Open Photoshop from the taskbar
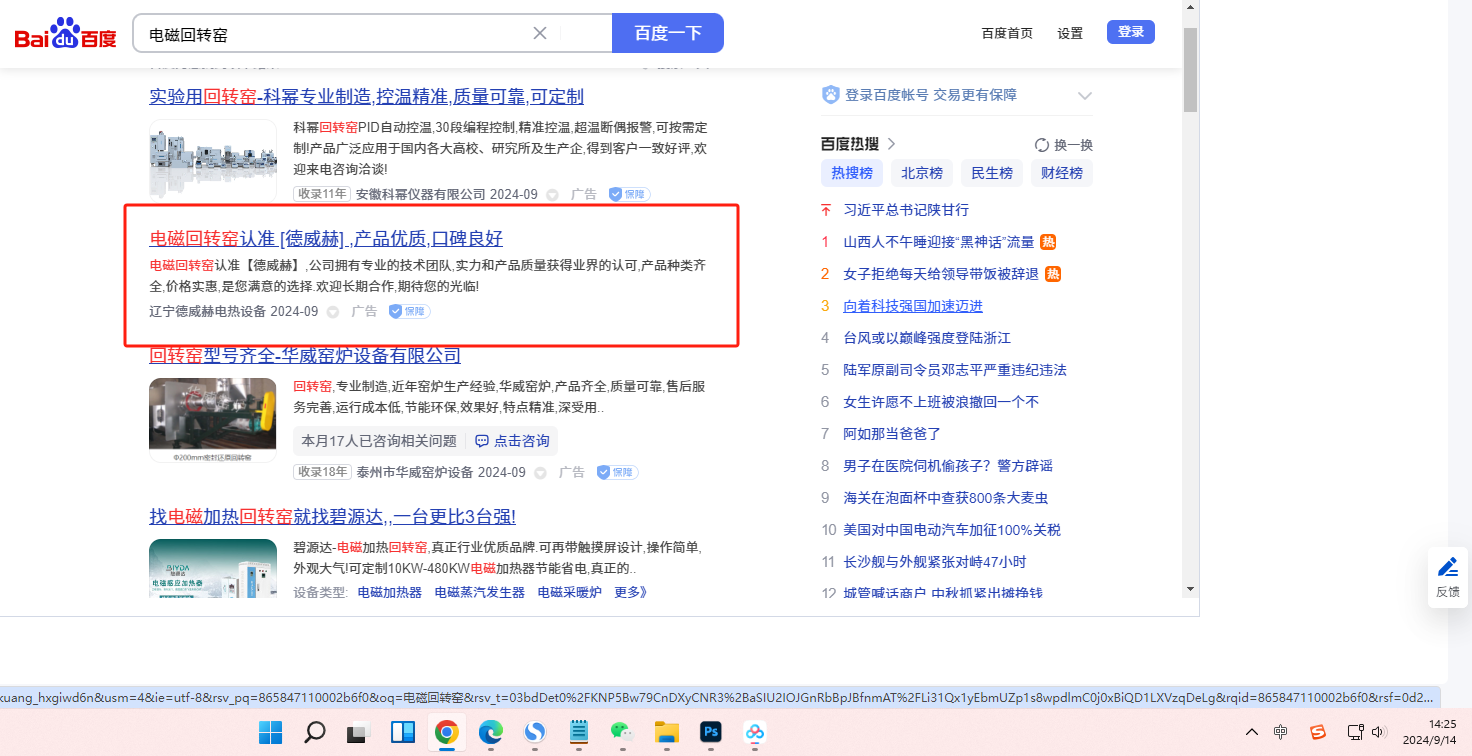This screenshot has width=1472, height=756. (711, 733)
